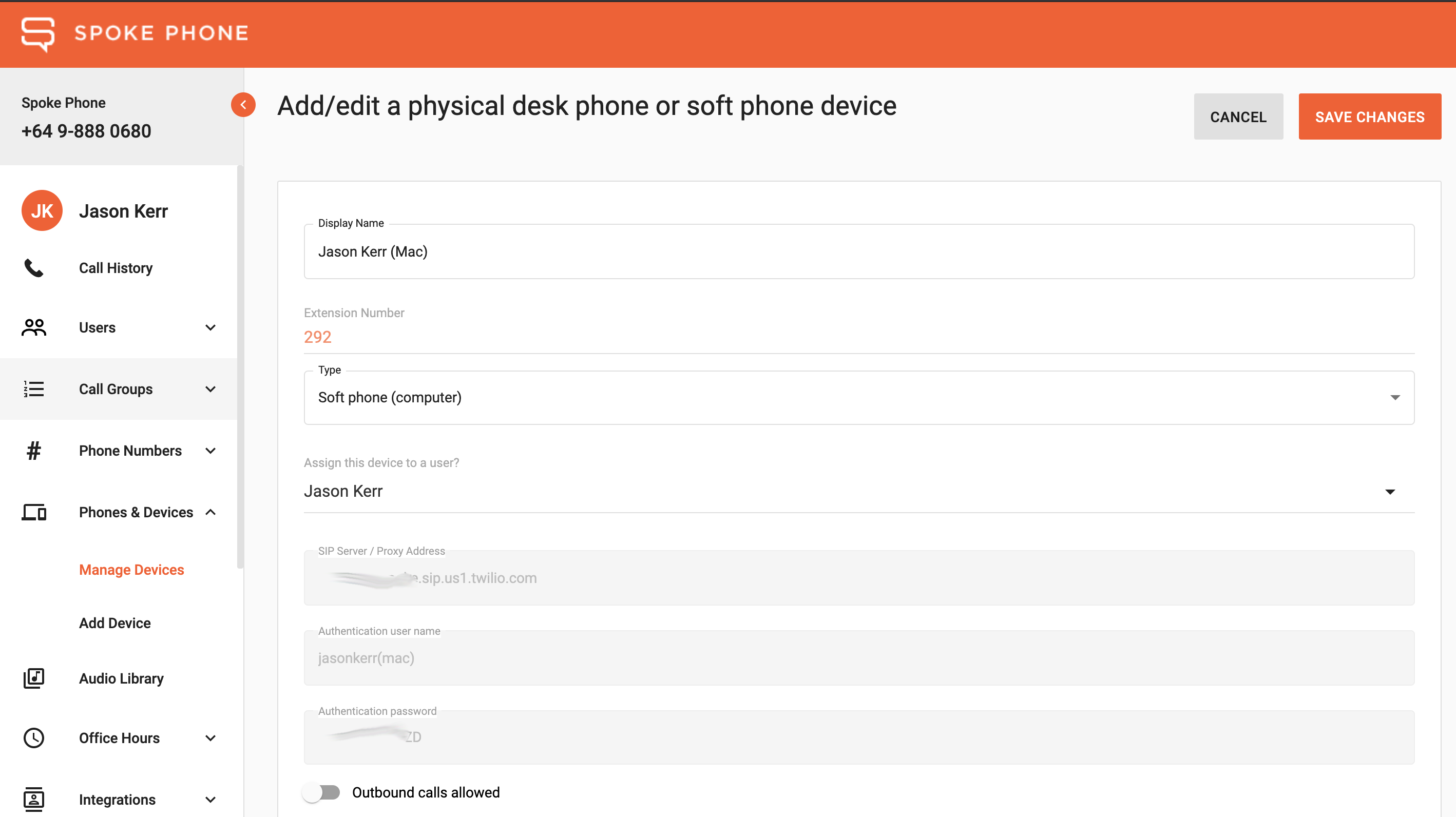Click the Users people icon
Screen dimensions: 1456x817
click(34, 328)
